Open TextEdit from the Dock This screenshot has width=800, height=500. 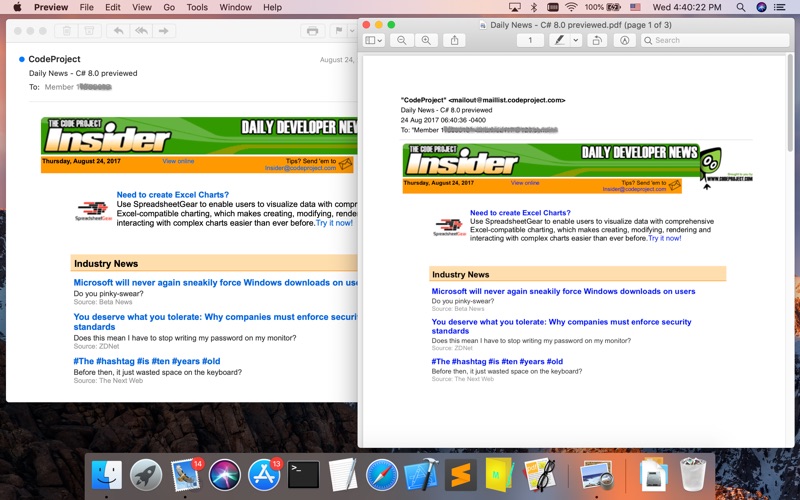click(x=343, y=475)
